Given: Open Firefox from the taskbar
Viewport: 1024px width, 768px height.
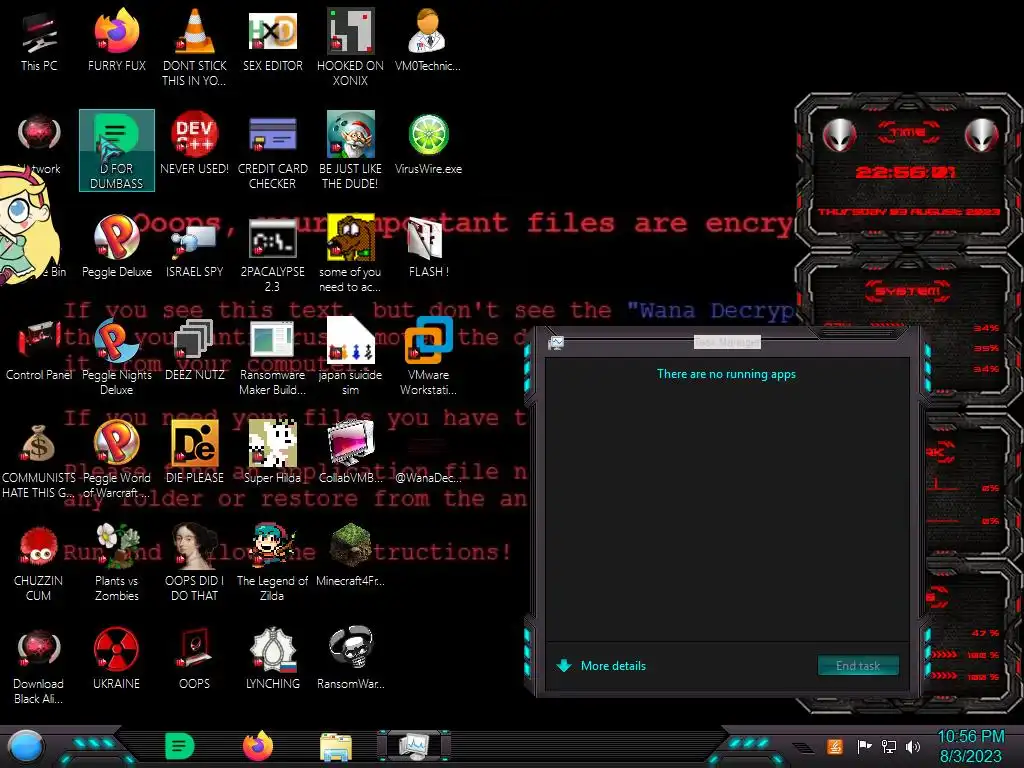Looking at the screenshot, I should tap(258, 746).
